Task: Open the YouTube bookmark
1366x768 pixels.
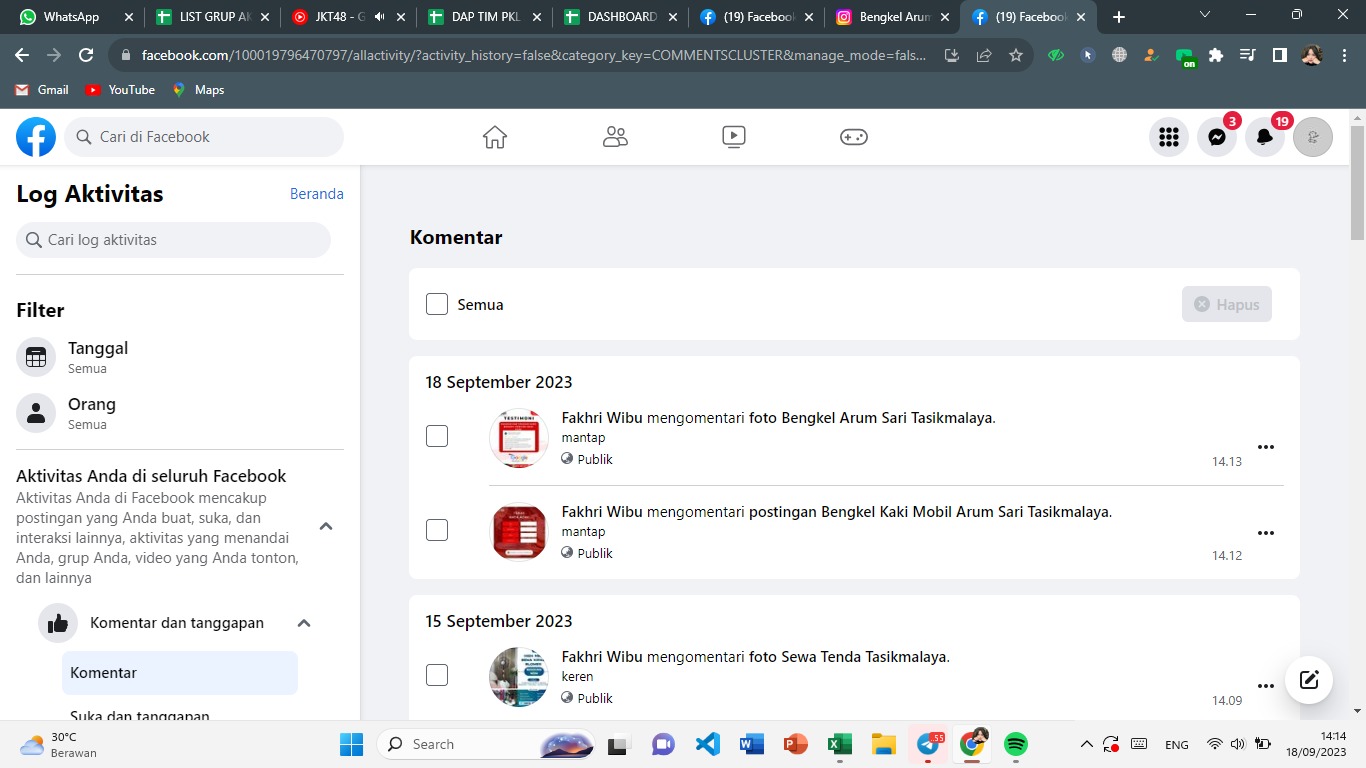Action: (x=120, y=90)
